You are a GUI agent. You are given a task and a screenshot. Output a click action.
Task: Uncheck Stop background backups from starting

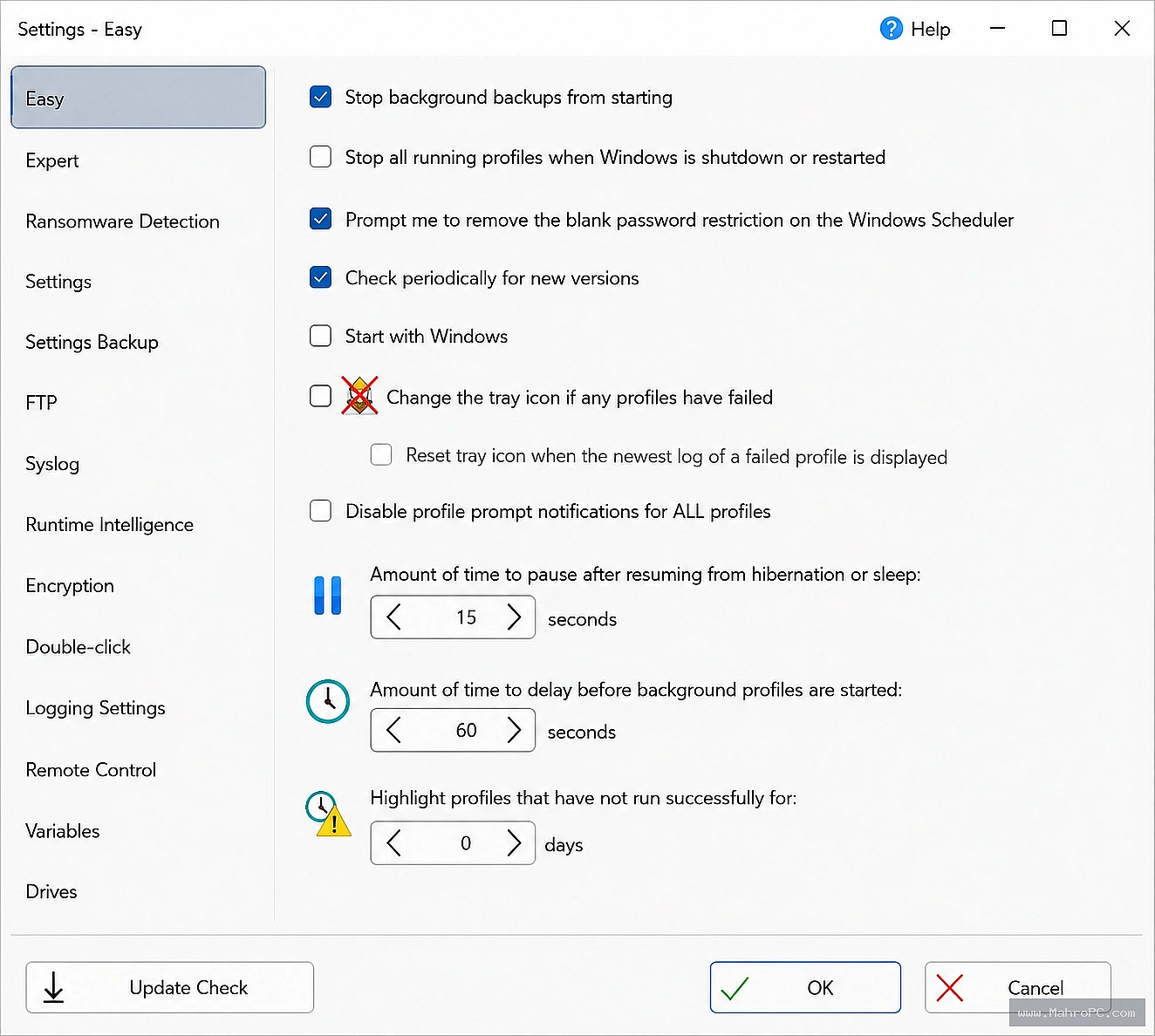click(320, 97)
